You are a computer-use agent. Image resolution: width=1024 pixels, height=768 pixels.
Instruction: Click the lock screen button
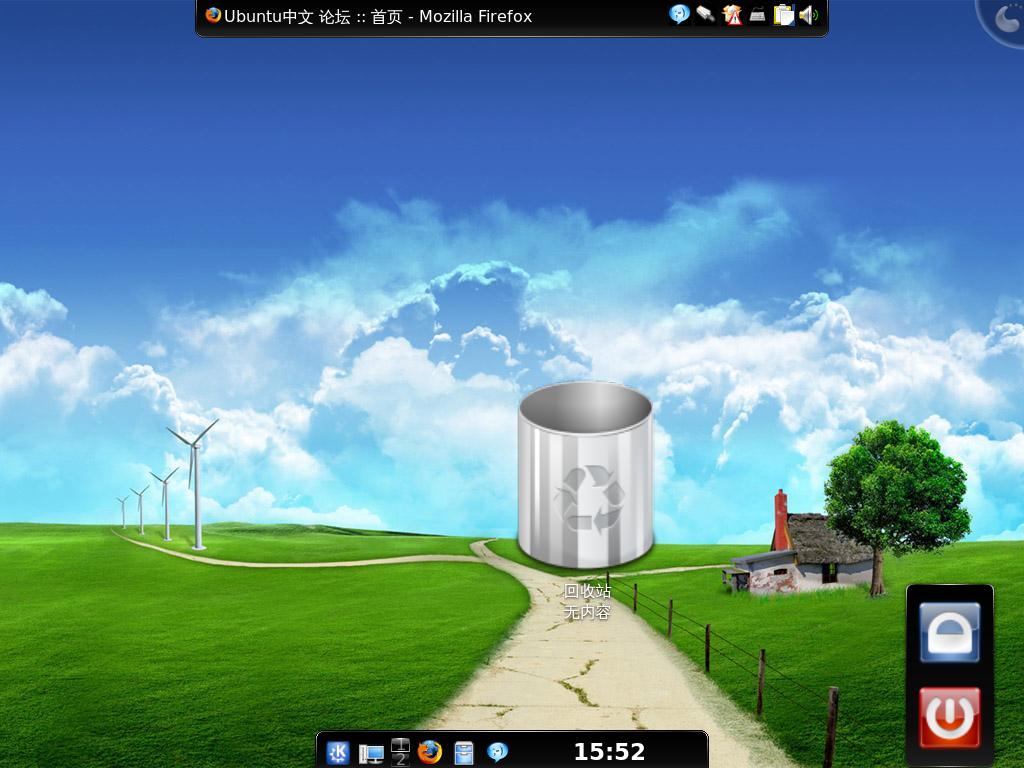tap(950, 632)
